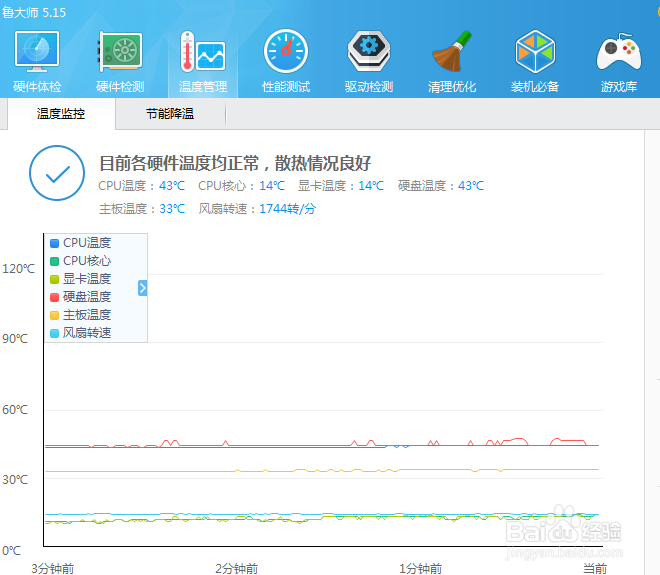Image resolution: width=660 pixels, height=575 pixels.
Task: Click the 0℃ axis label
Action: click(11, 551)
